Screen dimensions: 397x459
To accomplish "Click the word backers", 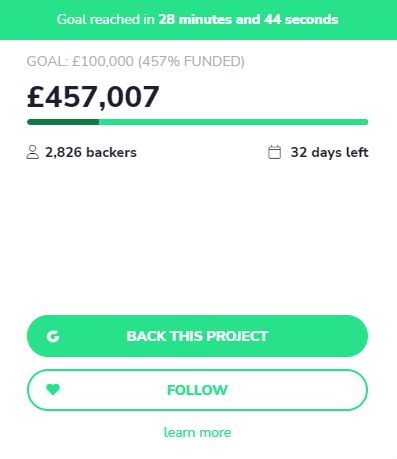I will [111, 152].
